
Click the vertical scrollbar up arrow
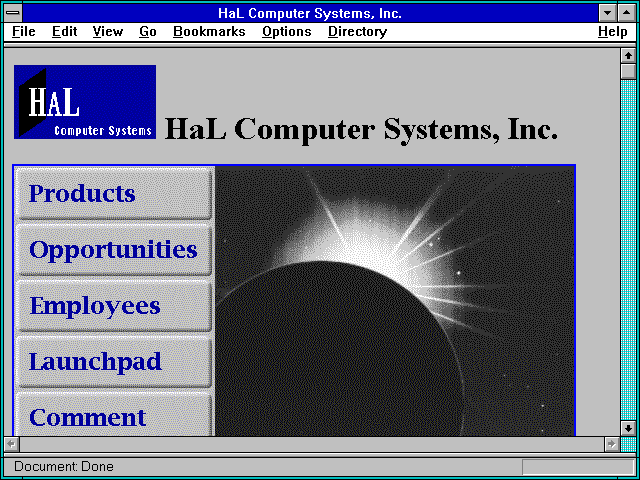point(628,56)
